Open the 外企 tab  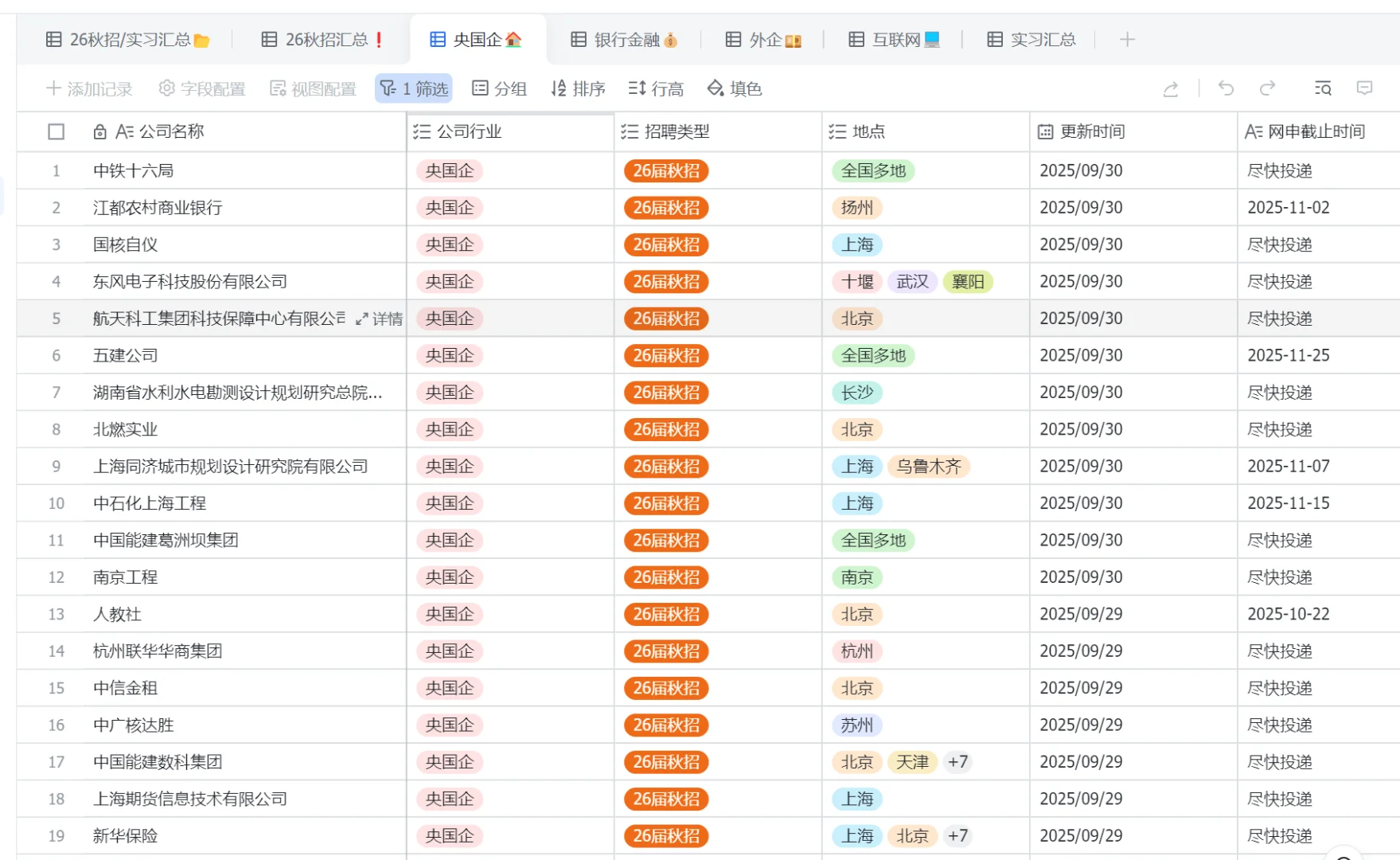click(763, 40)
